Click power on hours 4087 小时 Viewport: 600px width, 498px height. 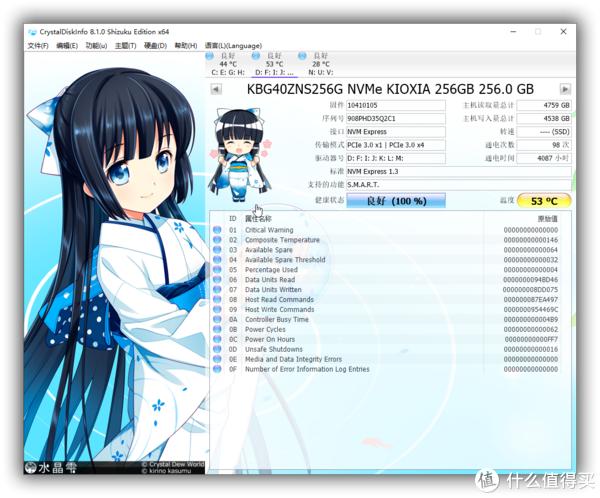tap(544, 158)
